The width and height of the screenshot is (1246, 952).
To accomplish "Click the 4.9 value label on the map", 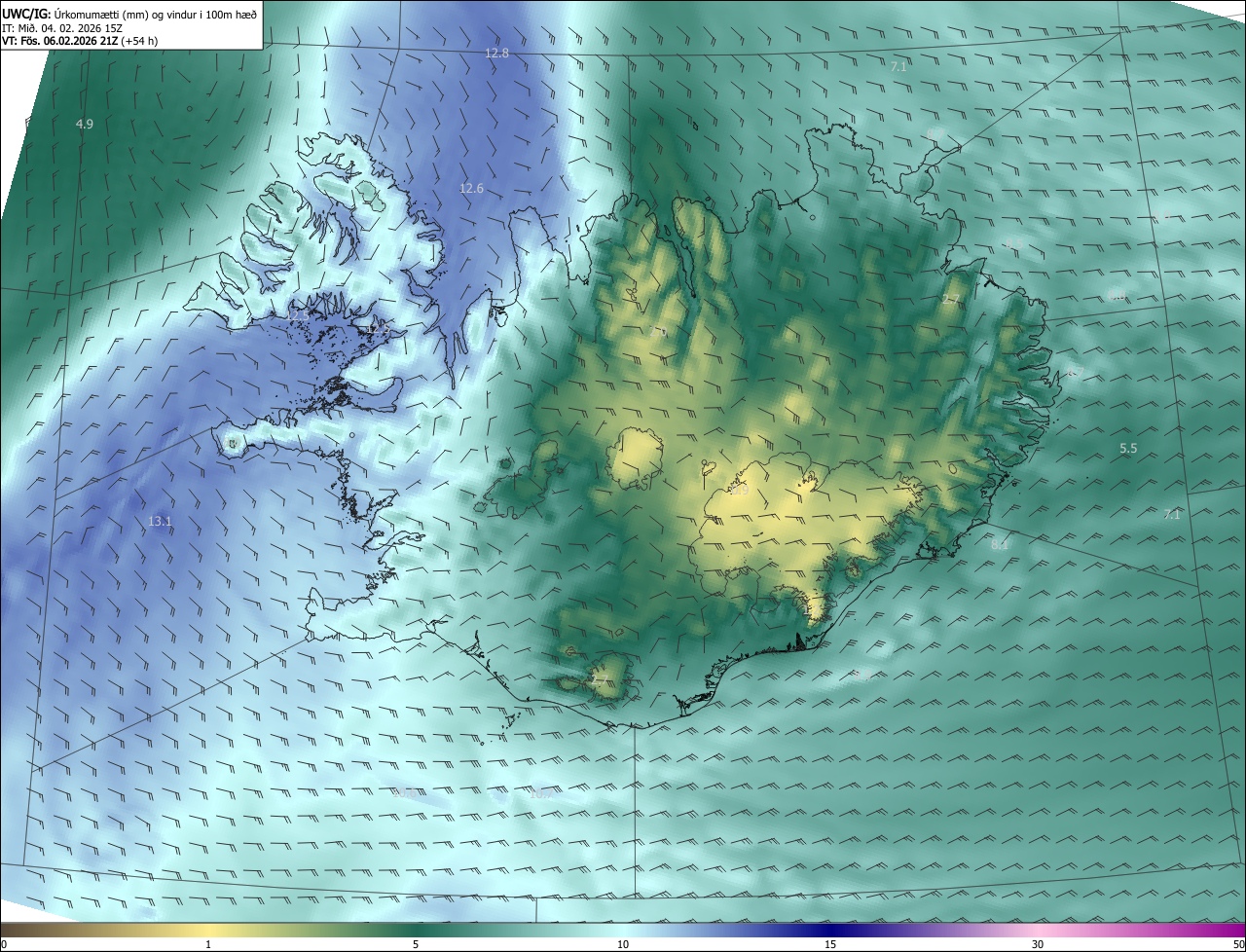I will 85,124.
